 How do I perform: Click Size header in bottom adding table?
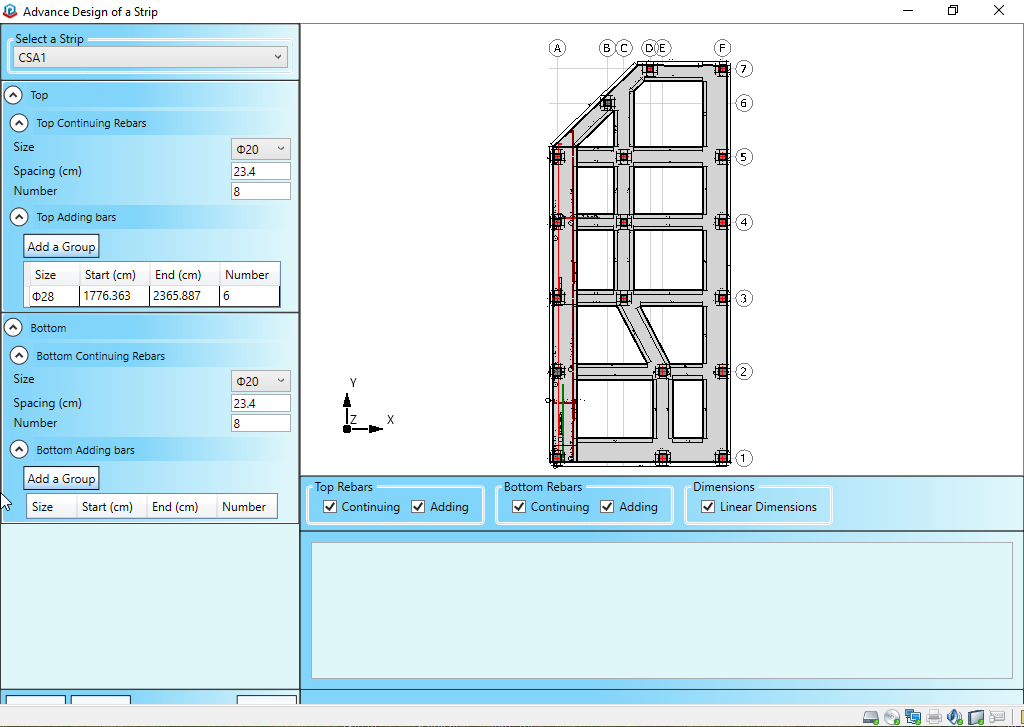tap(51, 506)
